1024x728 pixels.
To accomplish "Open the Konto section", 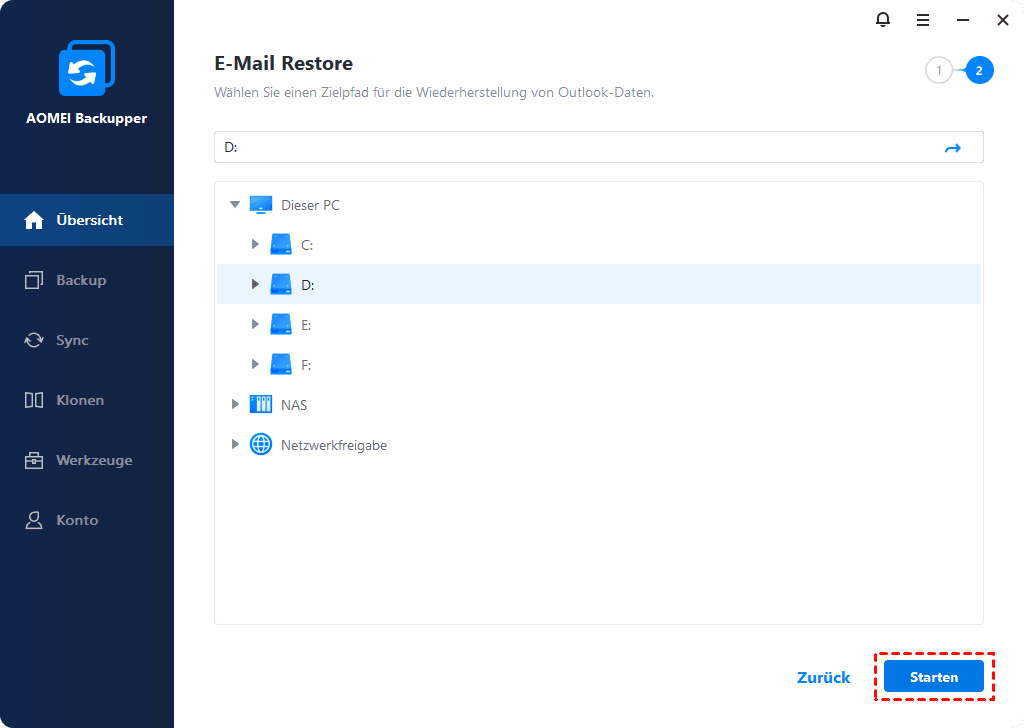I will click(x=87, y=520).
